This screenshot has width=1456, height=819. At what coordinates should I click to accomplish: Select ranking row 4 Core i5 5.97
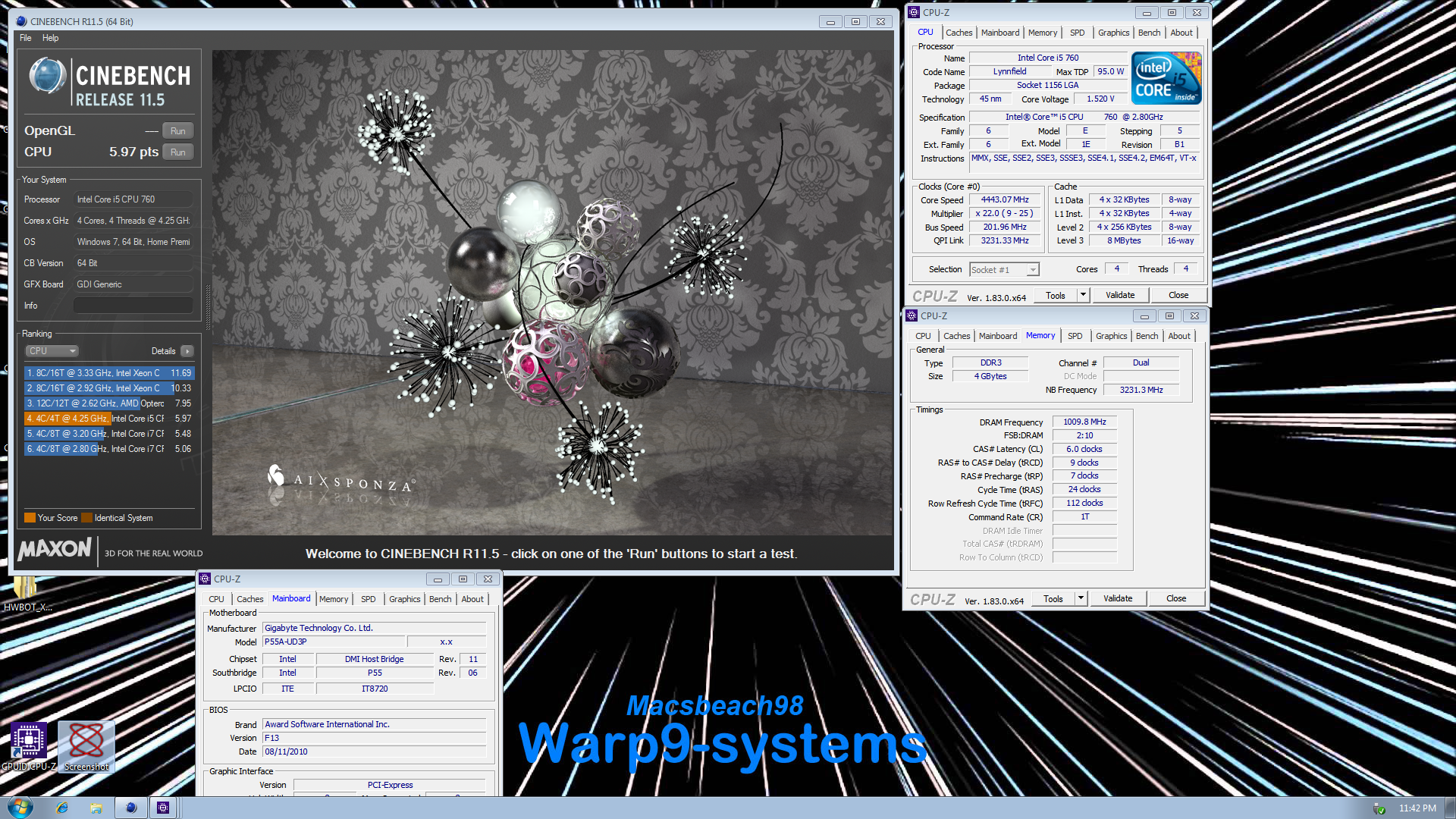[x=109, y=419]
